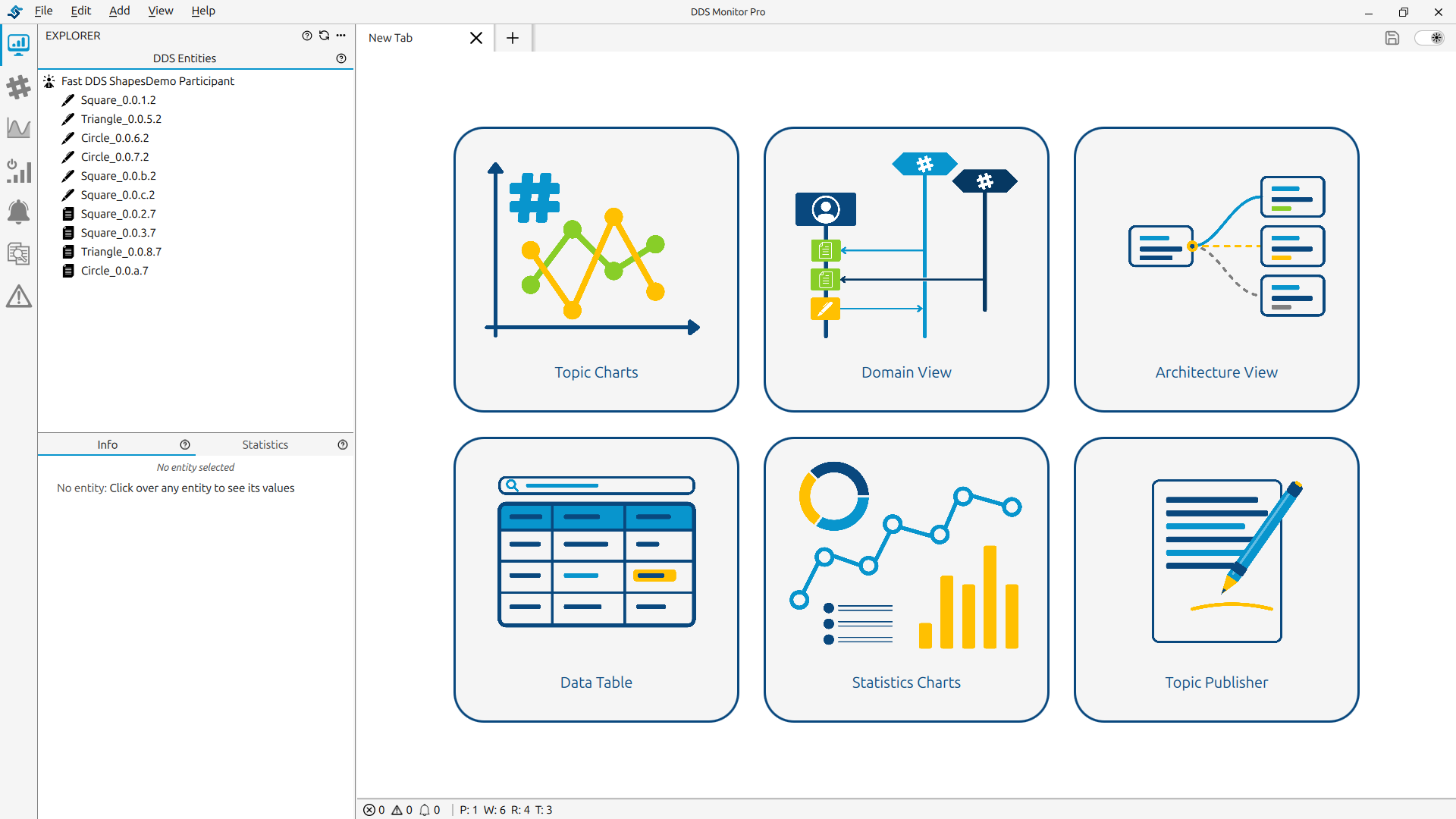Select the Triangle_0.0.8.7 reader entity
The width and height of the screenshot is (1456, 819).
121,252
